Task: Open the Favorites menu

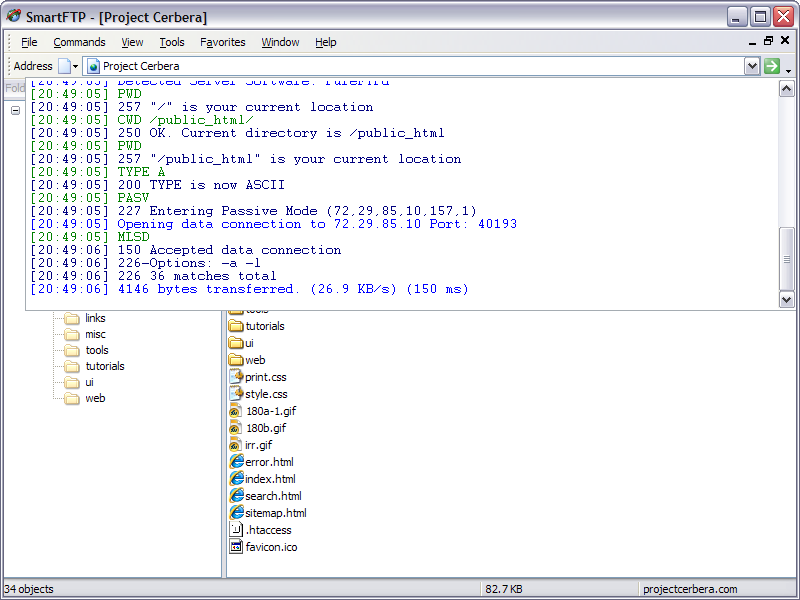Action: click(x=222, y=42)
